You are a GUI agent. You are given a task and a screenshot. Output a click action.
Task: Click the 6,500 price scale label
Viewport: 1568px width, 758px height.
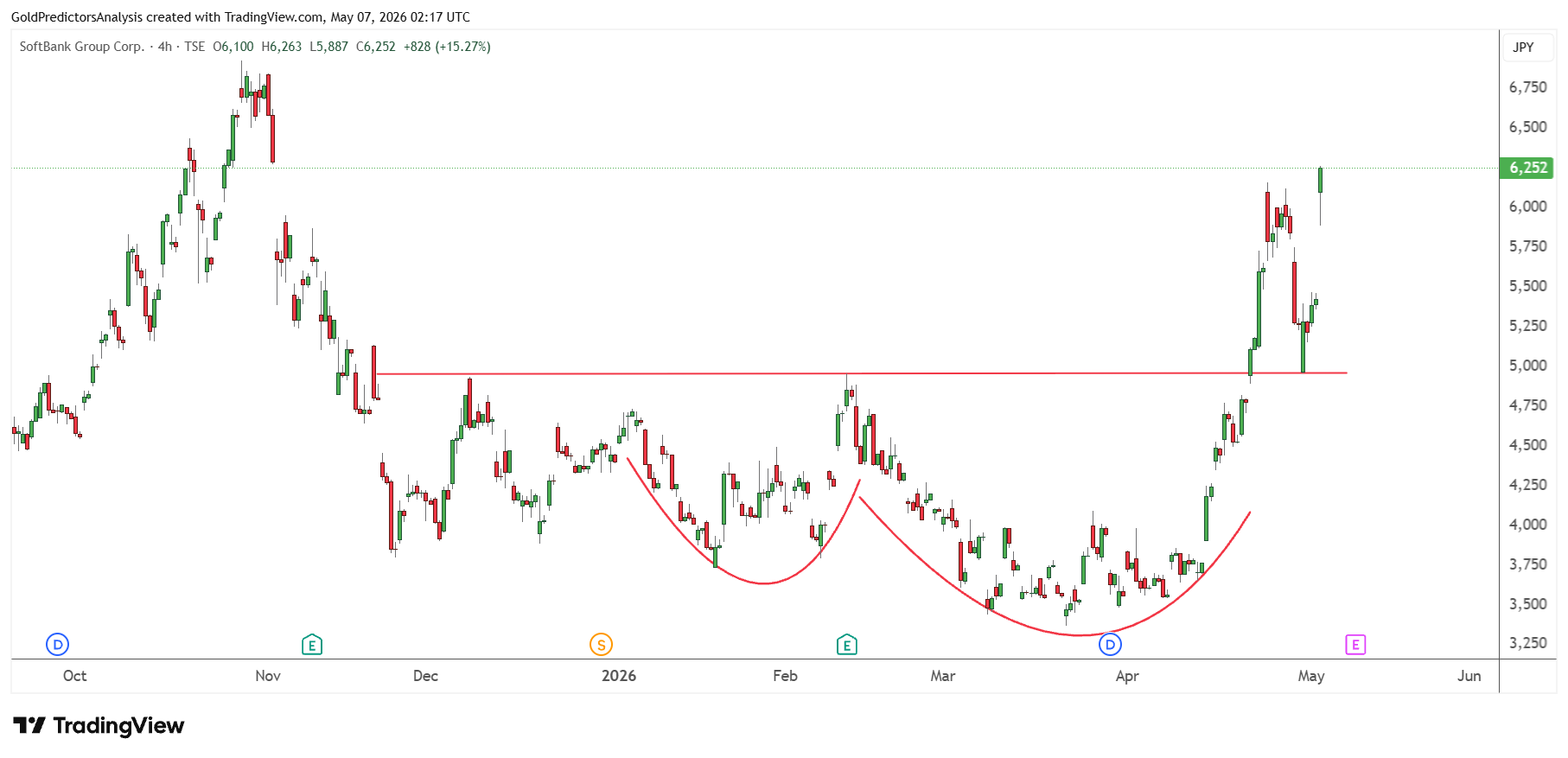(x=1528, y=127)
